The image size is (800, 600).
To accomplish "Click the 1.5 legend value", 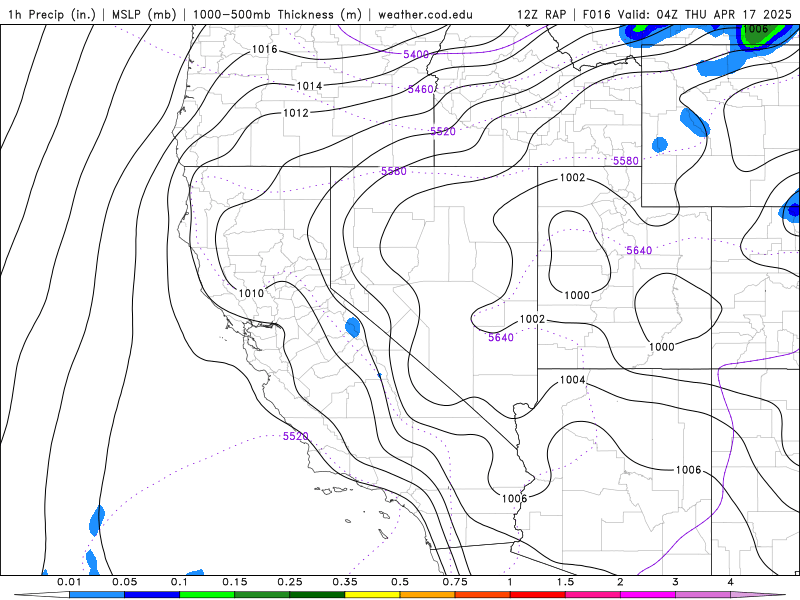I will pyautogui.click(x=565, y=582).
